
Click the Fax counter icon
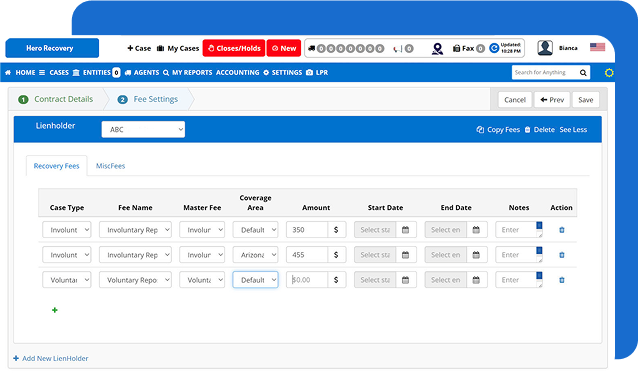tap(468, 48)
